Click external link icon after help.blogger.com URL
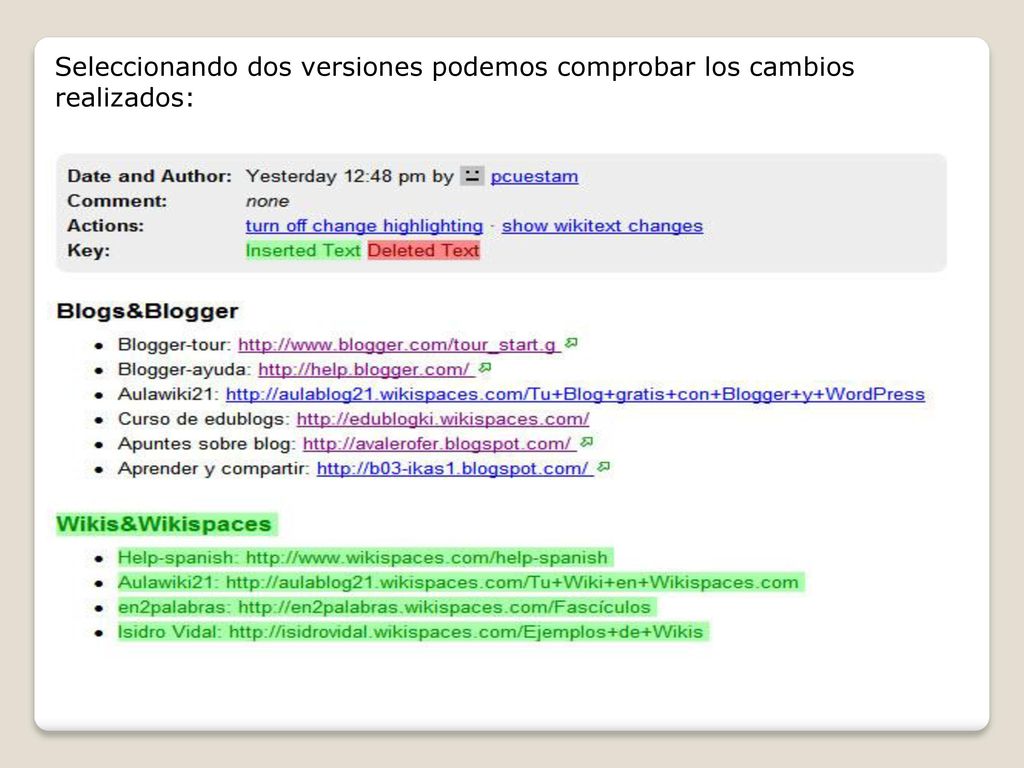 tap(485, 368)
